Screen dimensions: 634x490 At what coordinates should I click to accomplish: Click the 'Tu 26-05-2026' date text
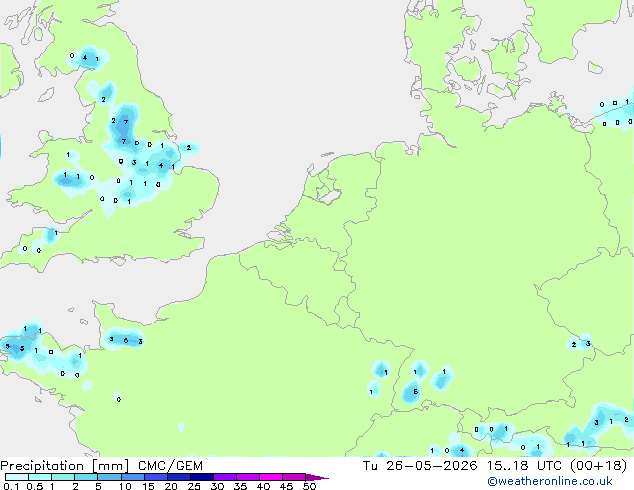(420, 466)
